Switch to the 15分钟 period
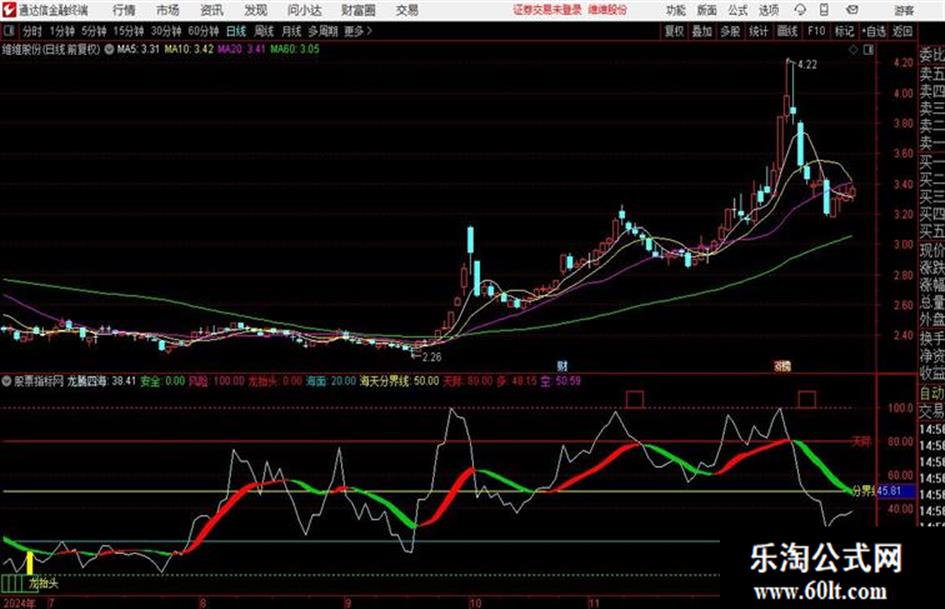 click(x=129, y=31)
